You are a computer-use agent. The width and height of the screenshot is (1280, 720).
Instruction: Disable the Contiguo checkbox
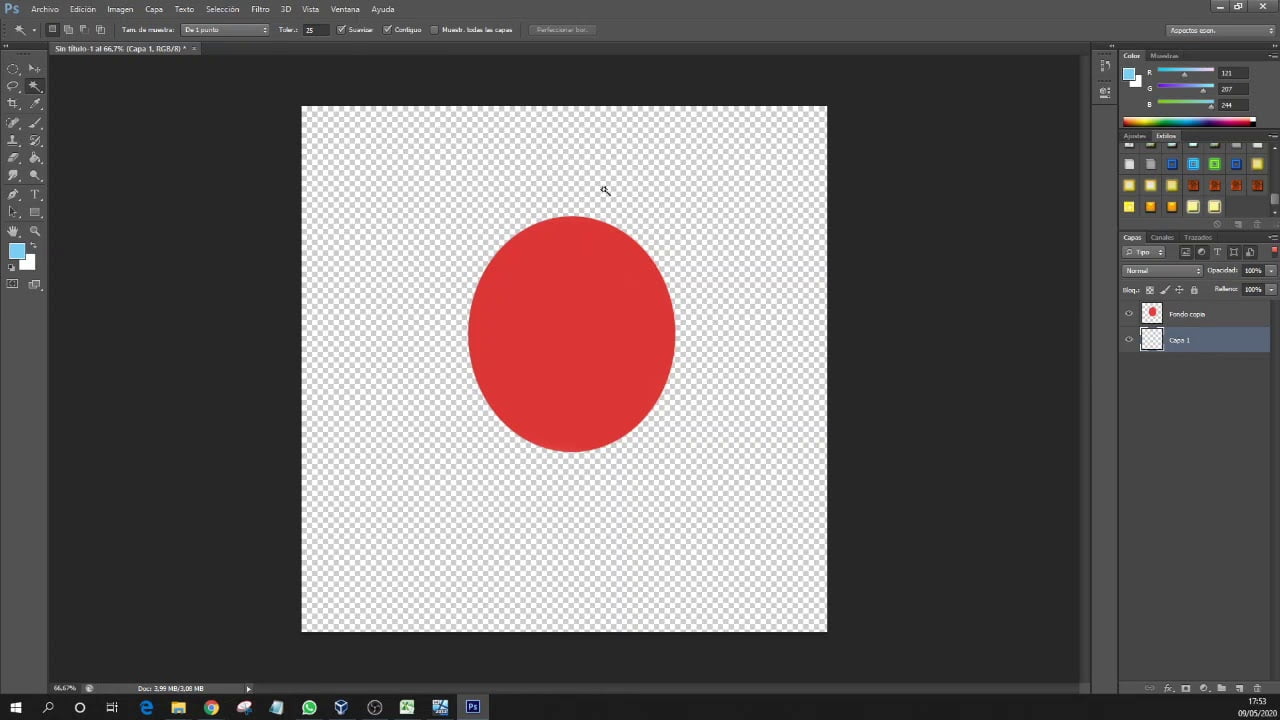tap(387, 30)
